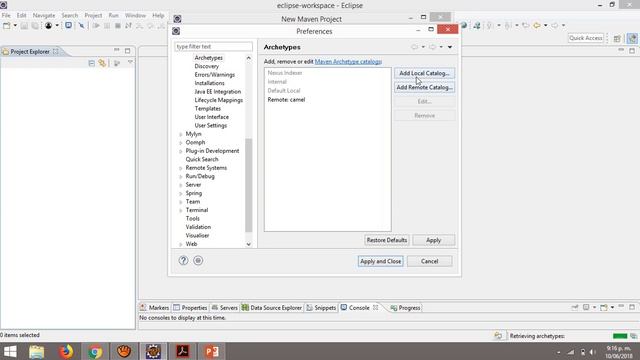640x360 pixels.
Task: Click the New toolbar icon in Eclipse
Action: pyautogui.click(x=7, y=26)
